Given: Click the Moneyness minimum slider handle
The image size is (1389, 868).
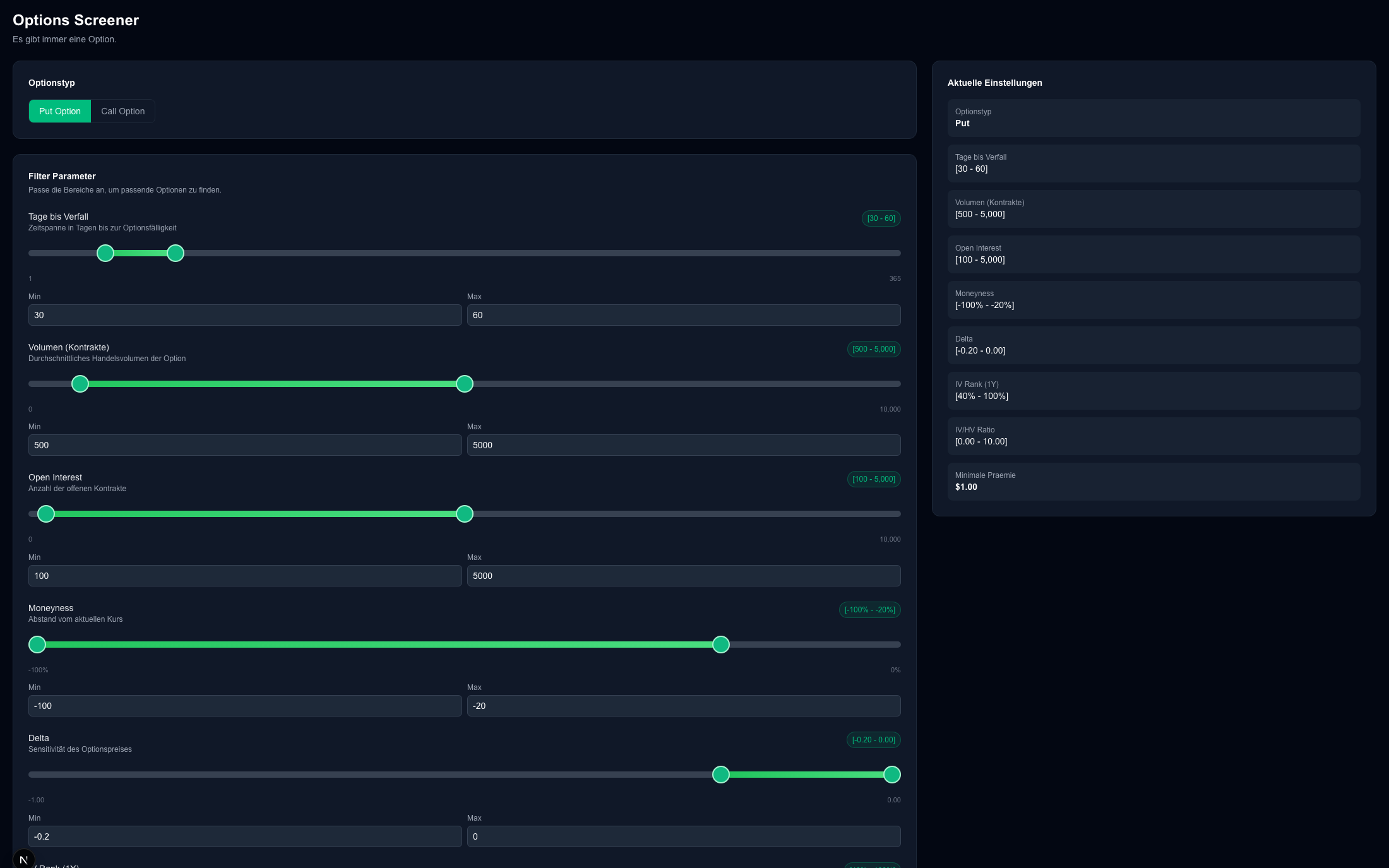Looking at the screenshot, I should (x=37, y=645).
